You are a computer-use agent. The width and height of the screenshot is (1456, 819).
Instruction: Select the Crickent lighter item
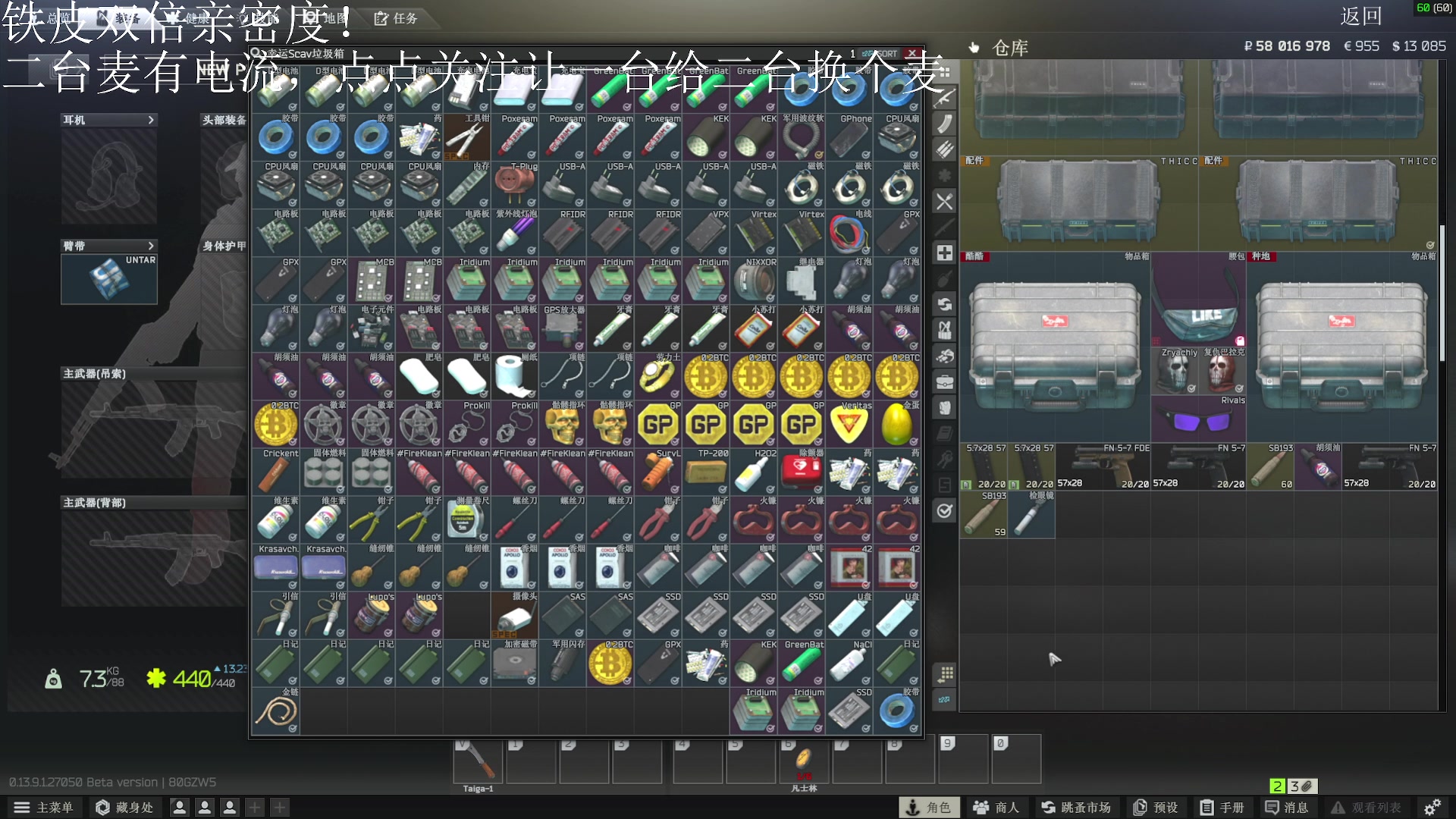[276, 472]
